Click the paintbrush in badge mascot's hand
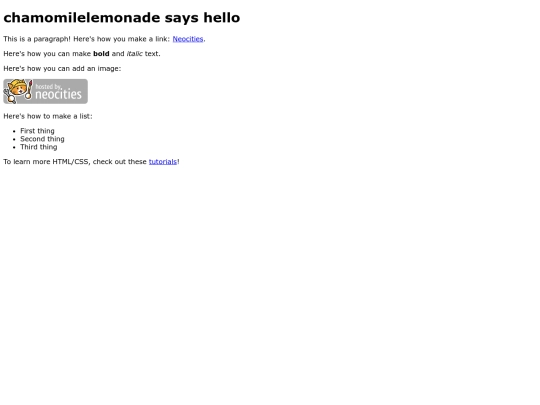Image resolution: width=540 pixels, height=405 pixels. [29, 90]
